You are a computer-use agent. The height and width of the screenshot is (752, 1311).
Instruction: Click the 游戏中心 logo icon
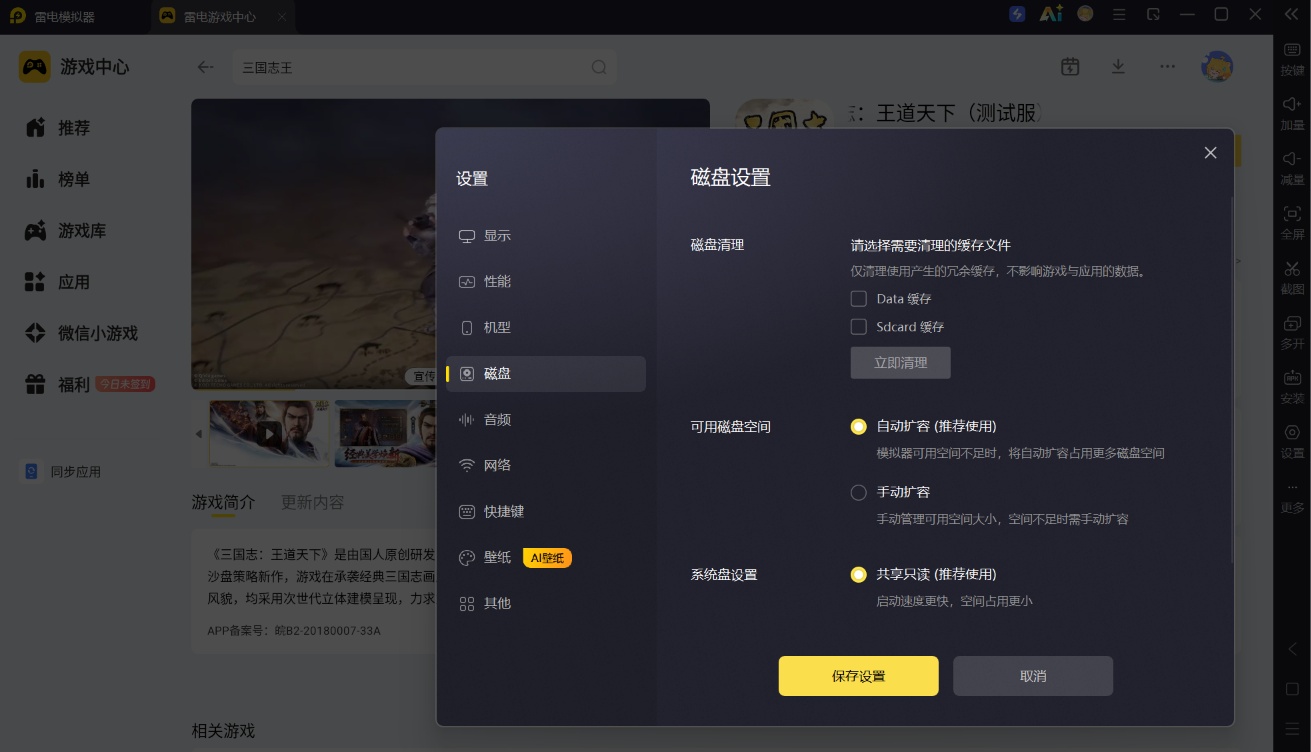(x=35, y=67)
